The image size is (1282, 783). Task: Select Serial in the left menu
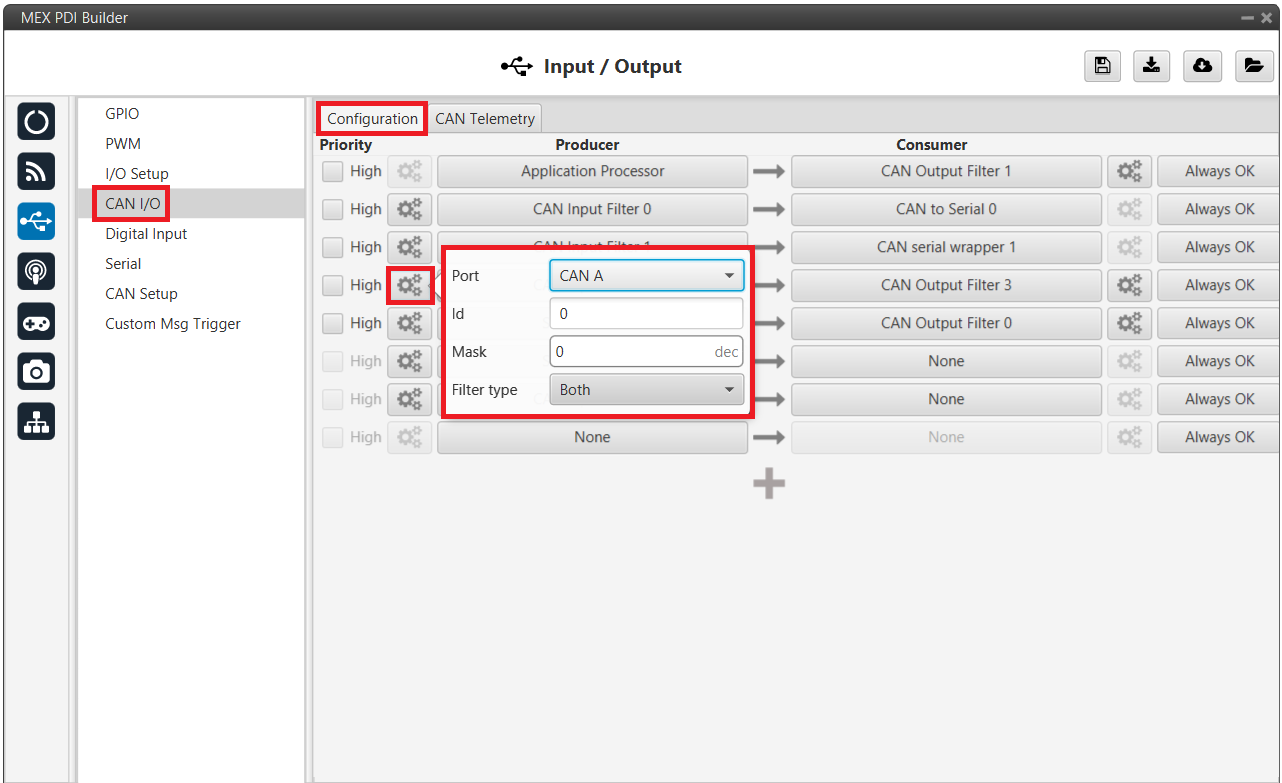click(x=123, y=264)
